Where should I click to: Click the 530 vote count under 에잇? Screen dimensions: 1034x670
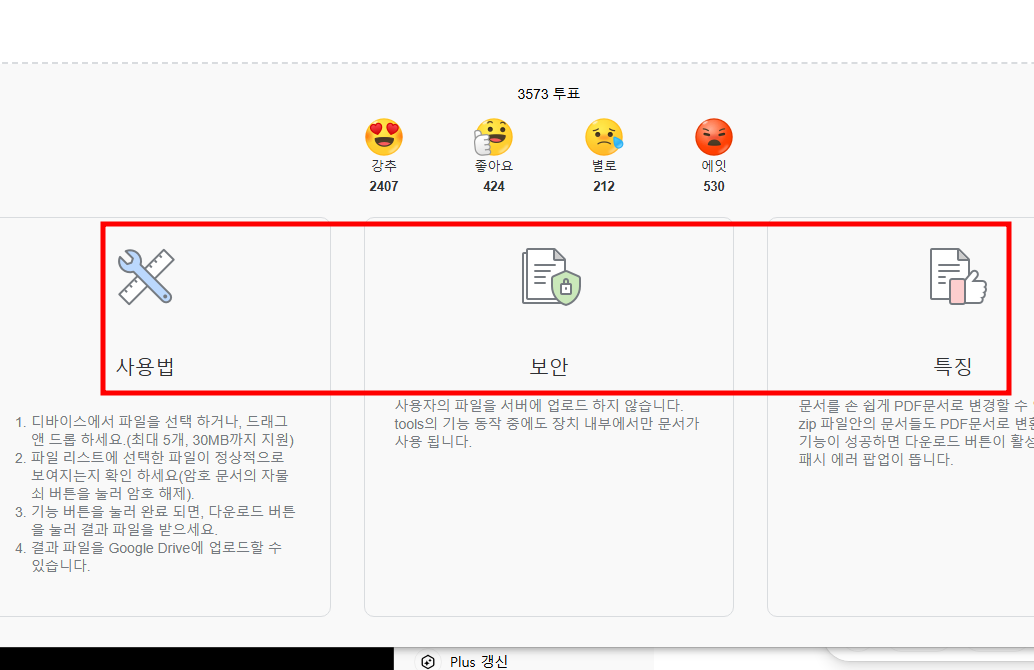[713, 185]
